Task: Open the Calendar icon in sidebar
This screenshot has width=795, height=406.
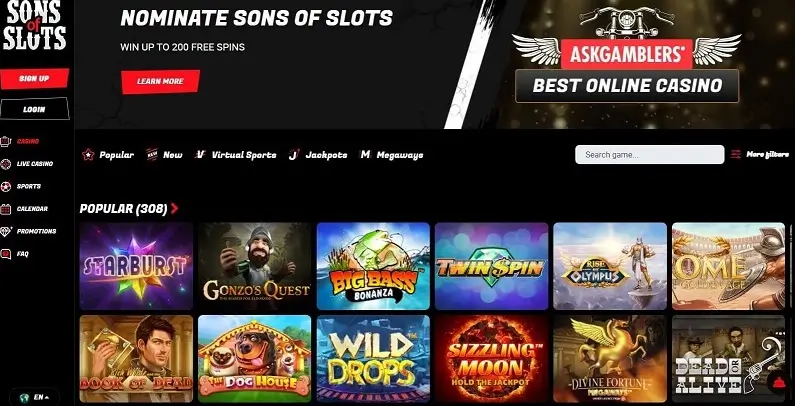Action: point(6,209)
